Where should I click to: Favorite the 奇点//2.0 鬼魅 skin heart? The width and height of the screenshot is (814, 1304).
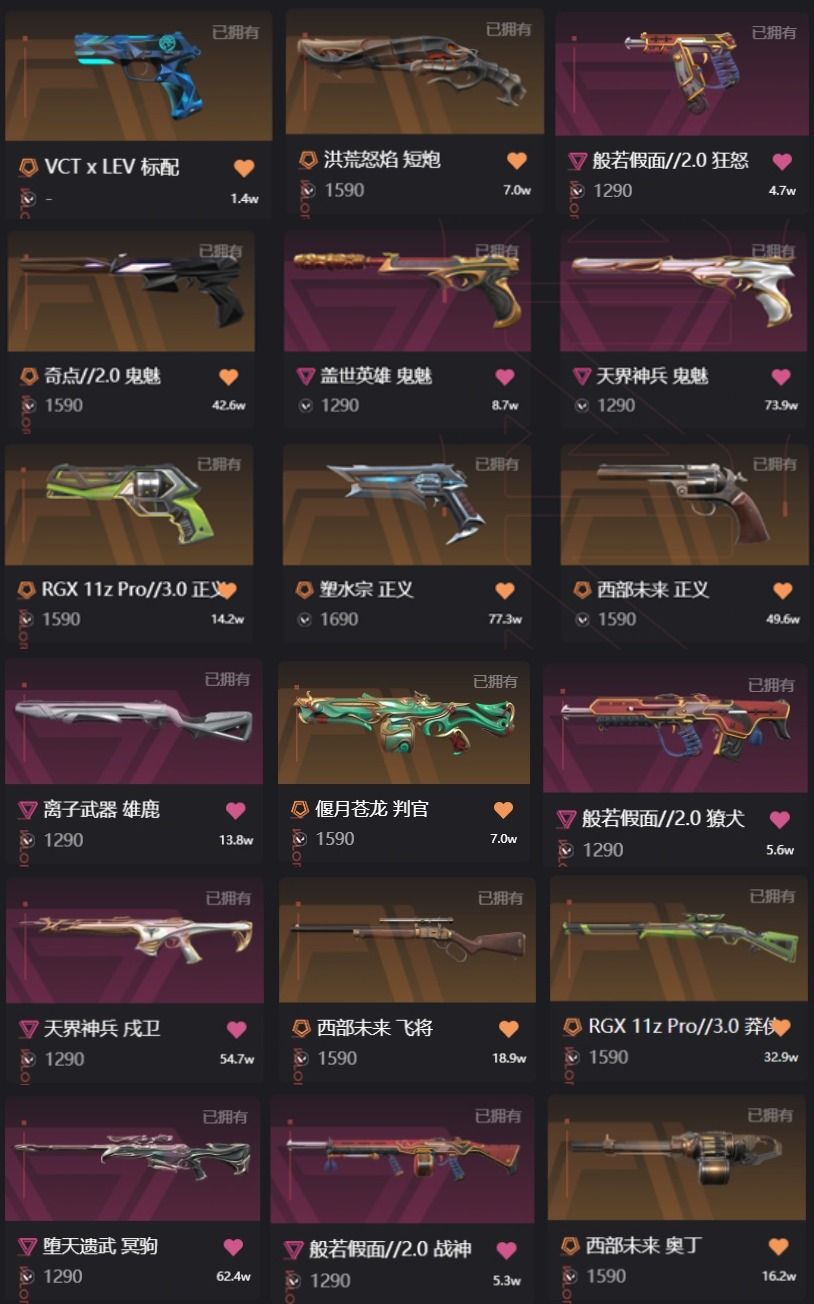(228, 377)
